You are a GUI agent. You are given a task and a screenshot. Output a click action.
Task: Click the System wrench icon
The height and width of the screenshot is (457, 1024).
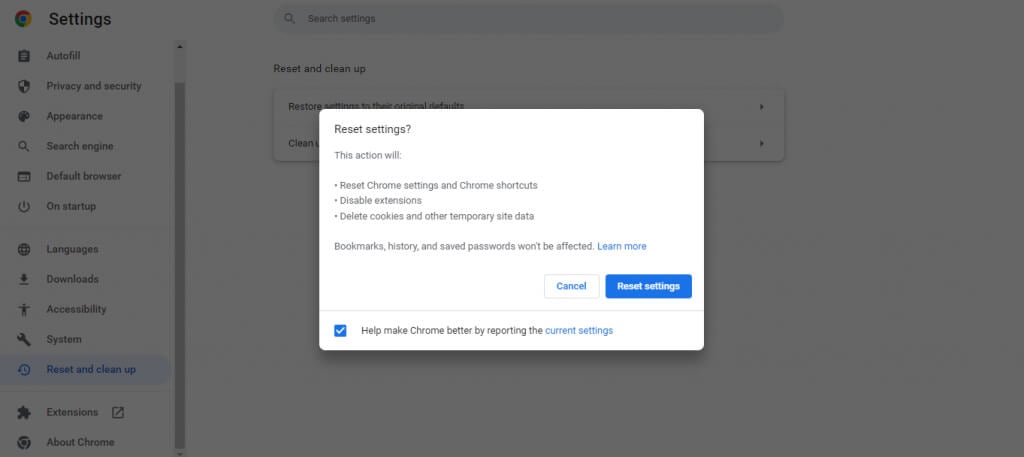click(24, 339)
